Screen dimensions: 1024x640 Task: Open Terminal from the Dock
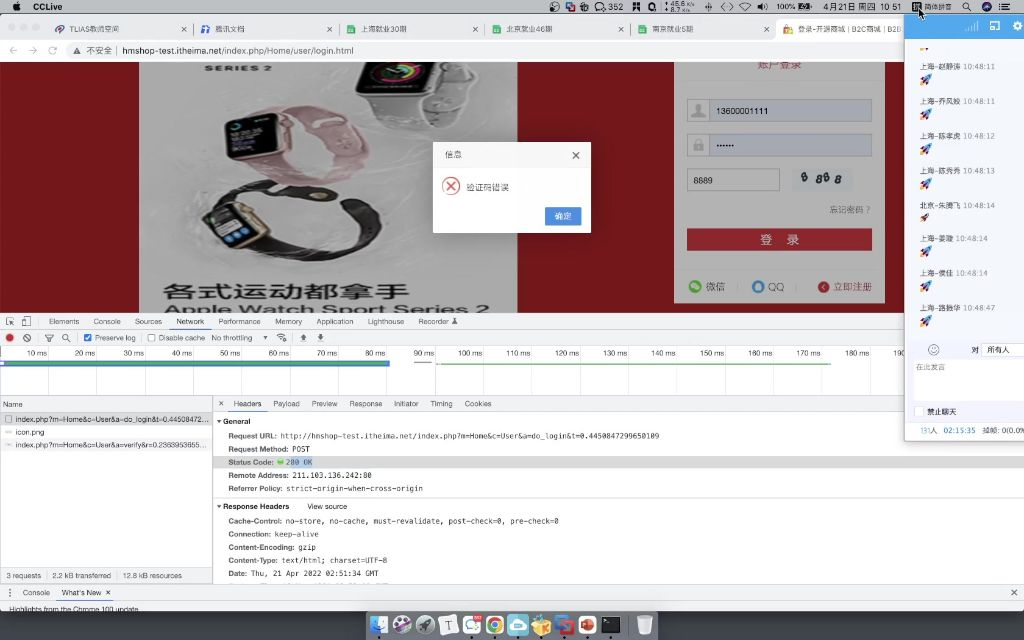click(x=611, y=625)
